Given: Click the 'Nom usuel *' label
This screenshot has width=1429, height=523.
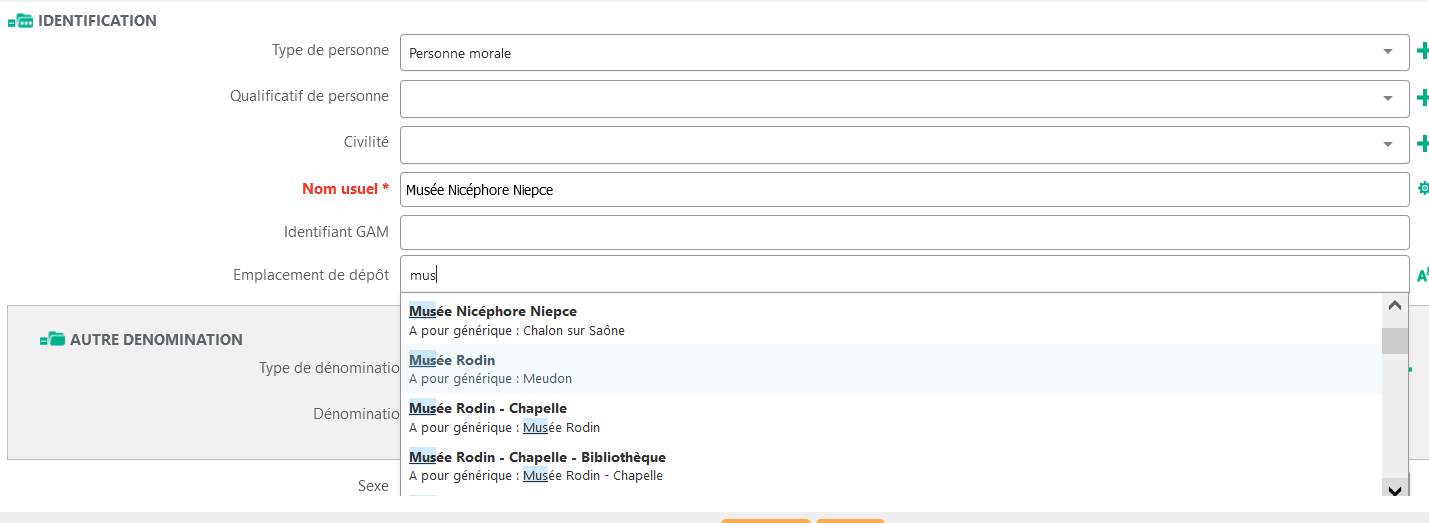Looking at the screenshot, I should pyautogui.click(x=345, y=188).
